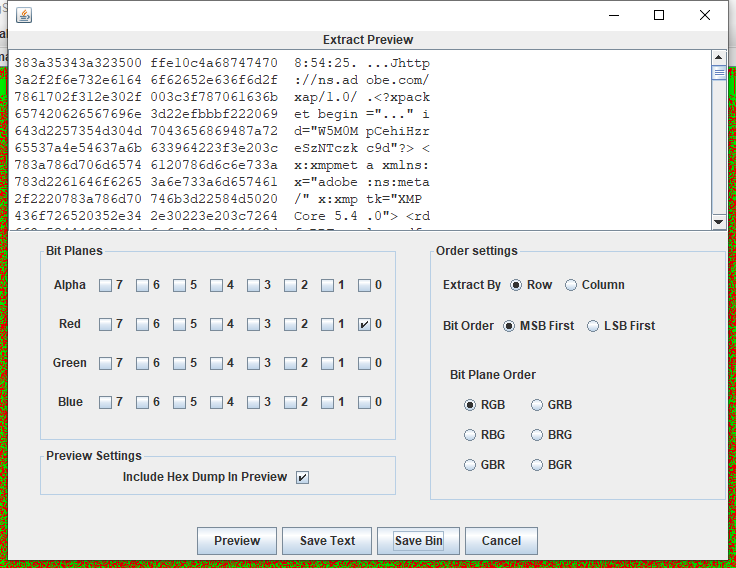Click preview text '://ns.ad obe.com/'
The height and width of the screenshot is (568, 736).
(x=361, y=80)
